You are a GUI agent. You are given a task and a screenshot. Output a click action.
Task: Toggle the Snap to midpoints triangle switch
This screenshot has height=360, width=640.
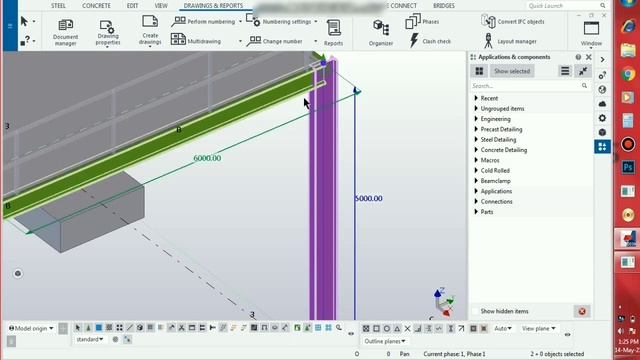[397, 329]
